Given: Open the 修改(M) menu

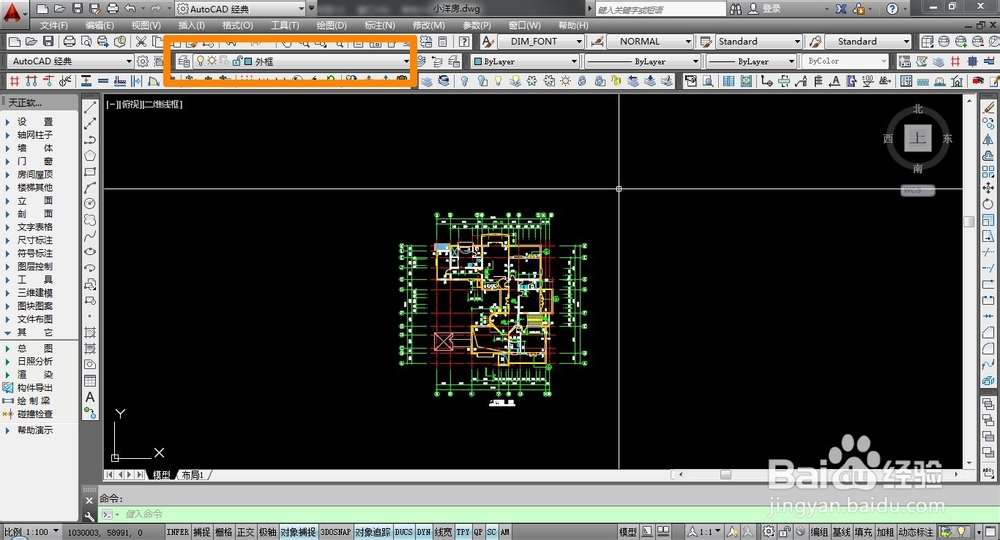Looking at the screenshot, I should coord(429,26).
